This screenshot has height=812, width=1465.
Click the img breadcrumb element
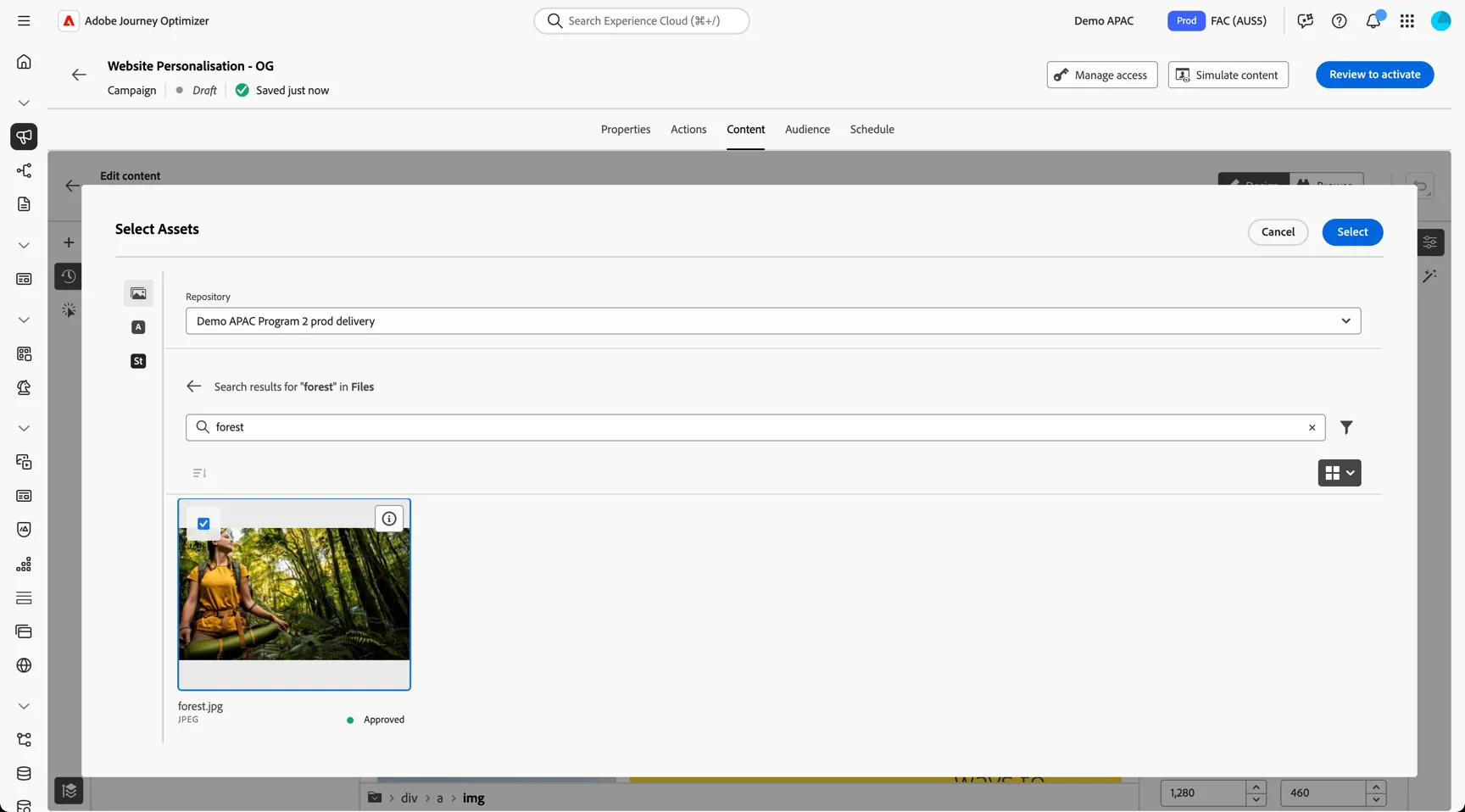click(x=473, y=798)
